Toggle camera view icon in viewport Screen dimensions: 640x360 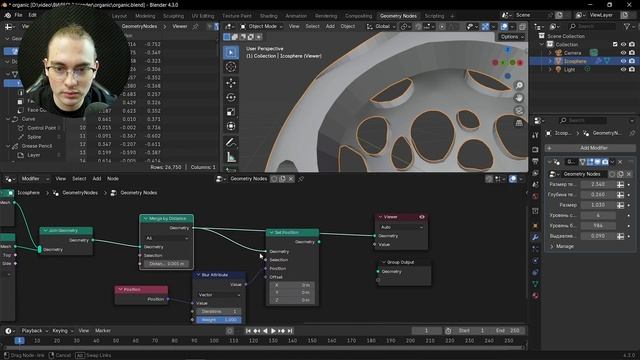tap(519, 110)
